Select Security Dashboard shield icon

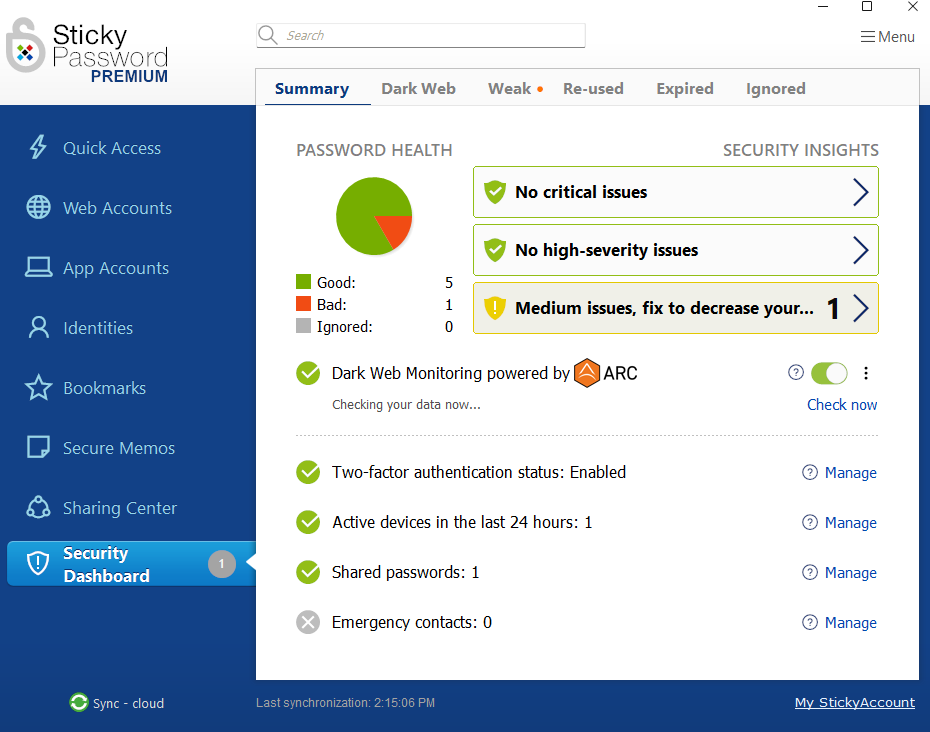pyautogui.click(x=39, y=563)
